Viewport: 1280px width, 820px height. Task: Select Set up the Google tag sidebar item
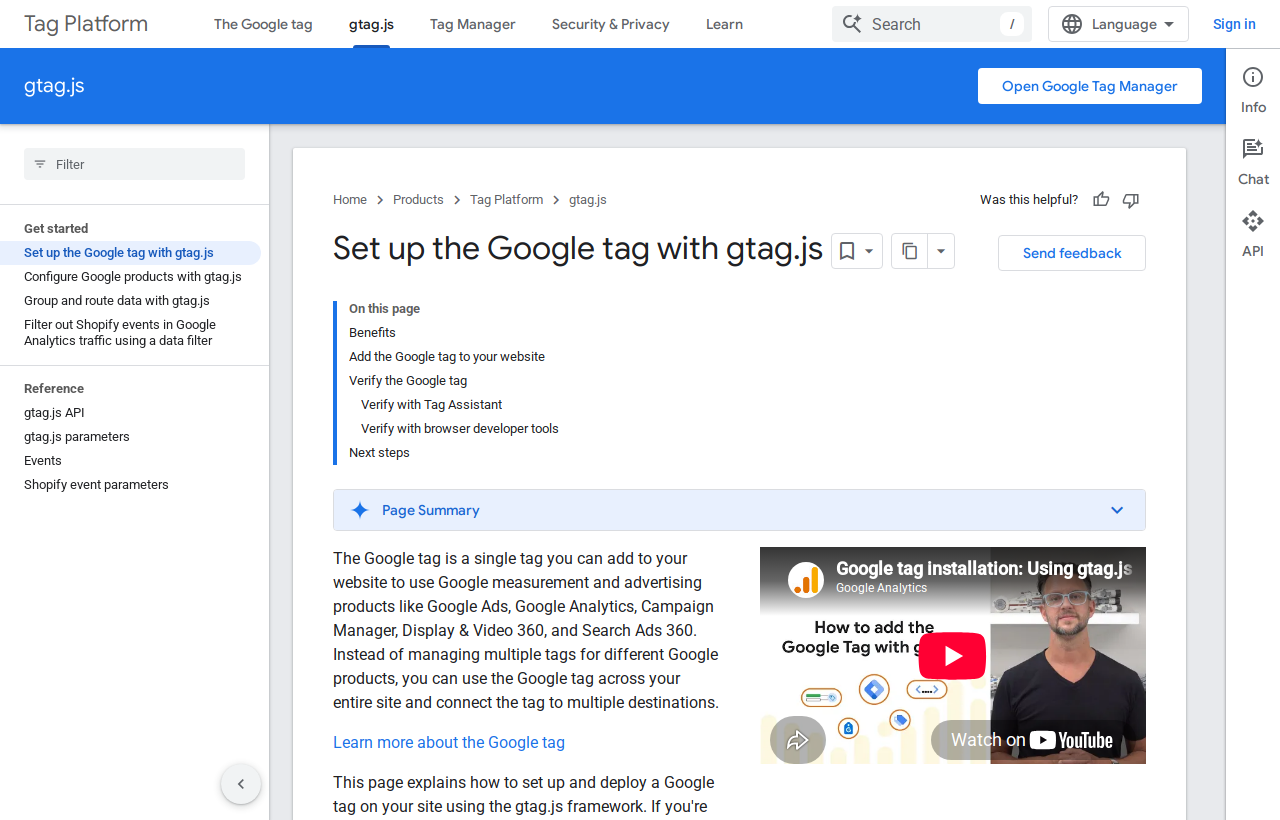pyautogui.click(x=130, y=253)
